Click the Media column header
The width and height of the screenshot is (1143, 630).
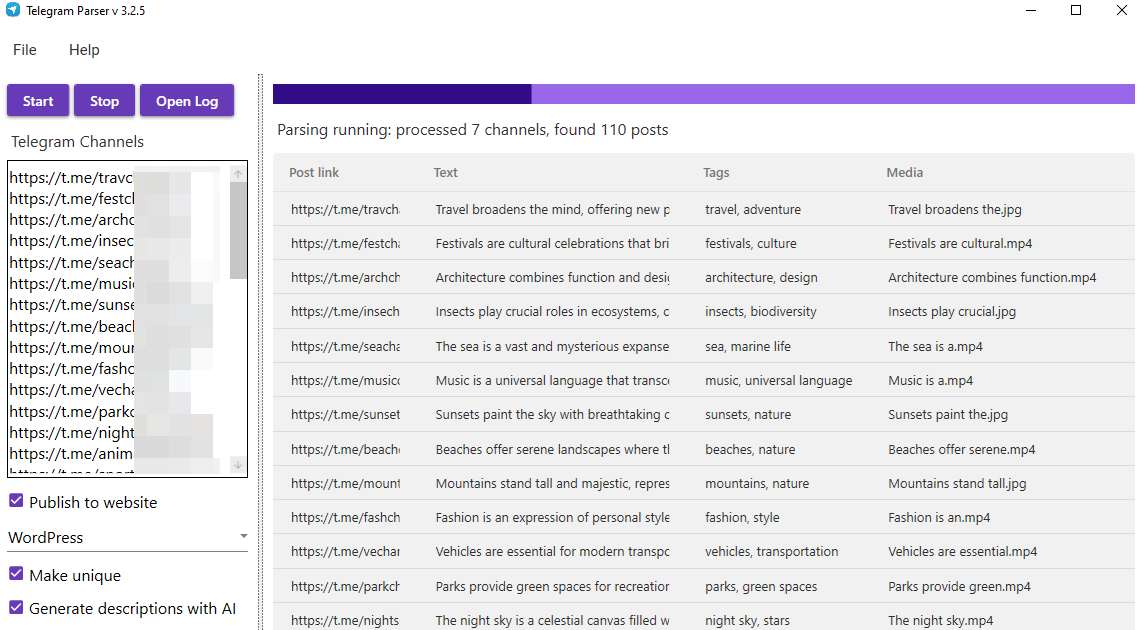click(905, 173)
